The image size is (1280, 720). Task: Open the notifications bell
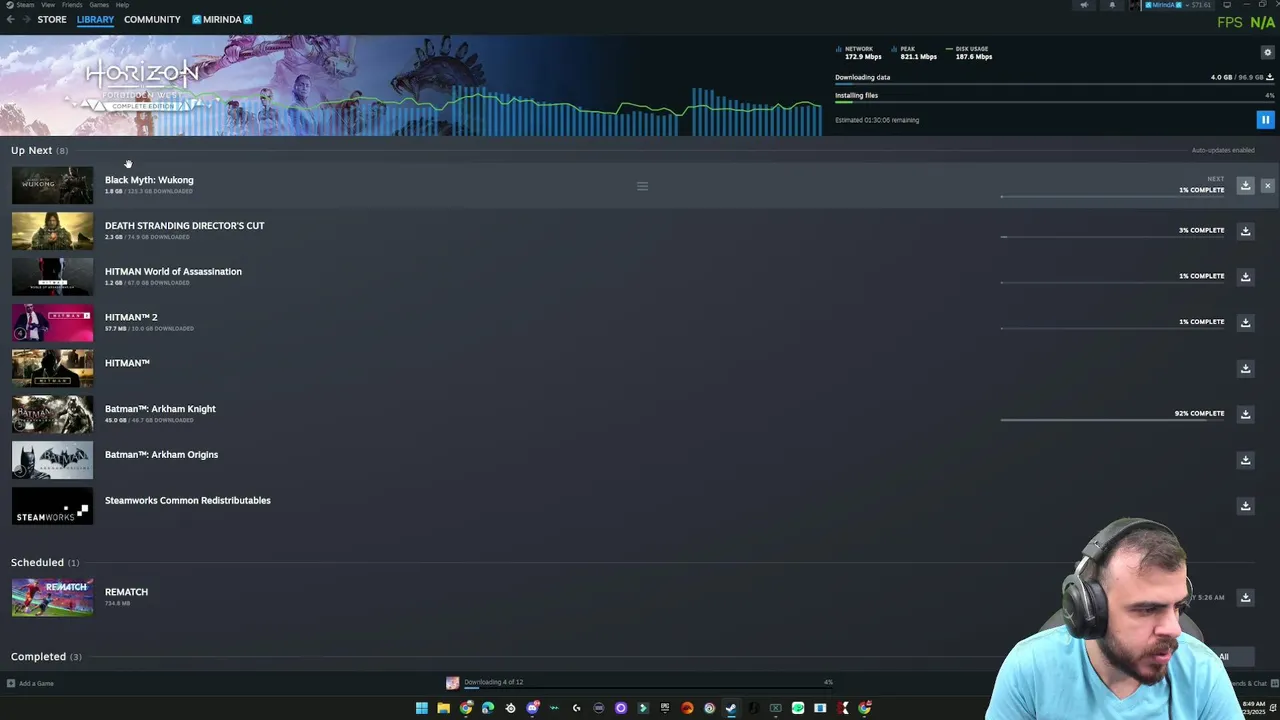point(1112,5)
